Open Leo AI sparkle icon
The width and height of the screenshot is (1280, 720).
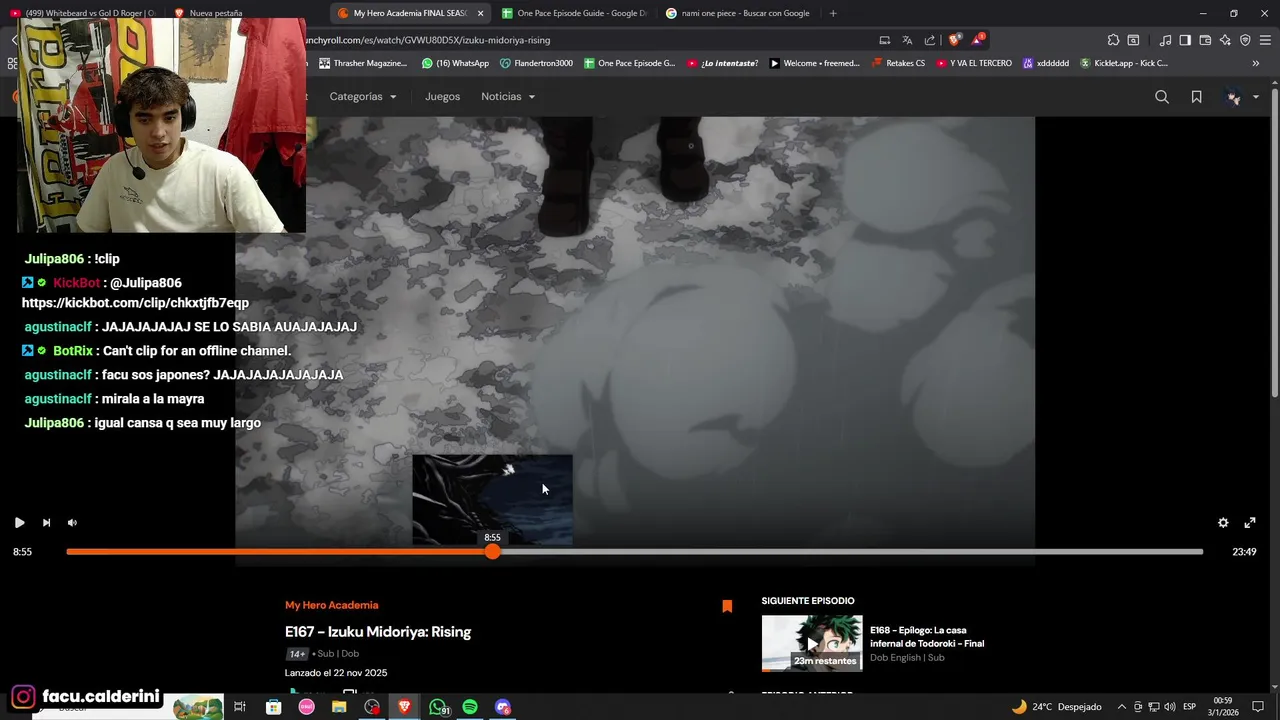coord(1225,40)
